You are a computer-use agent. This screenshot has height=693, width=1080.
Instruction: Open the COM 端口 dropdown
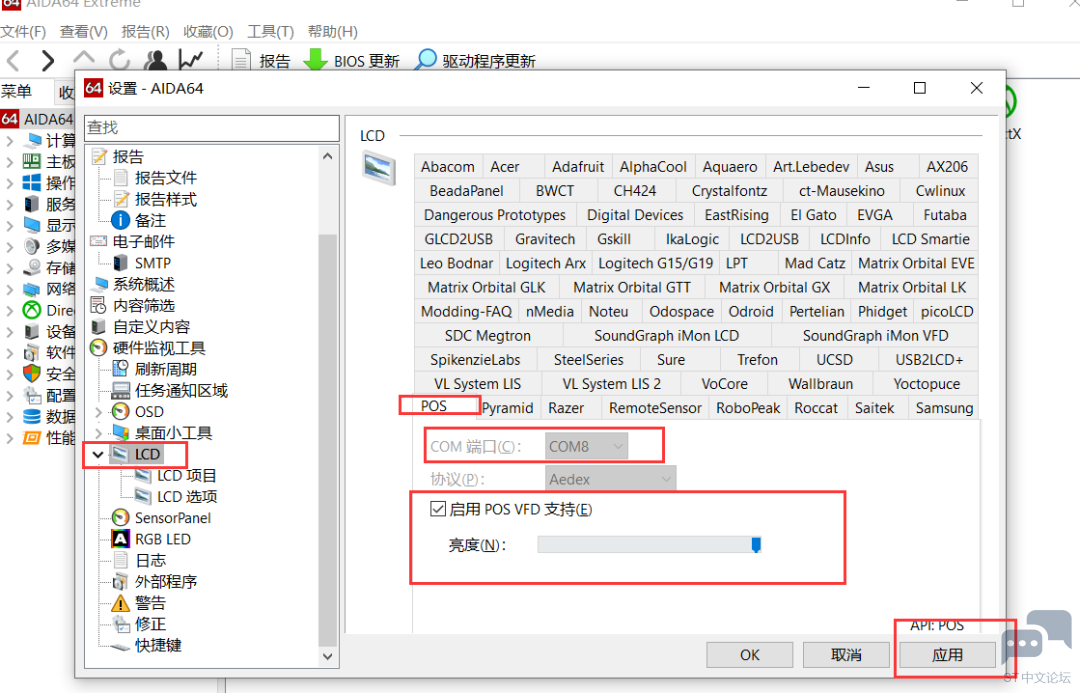tap(586, 446)
